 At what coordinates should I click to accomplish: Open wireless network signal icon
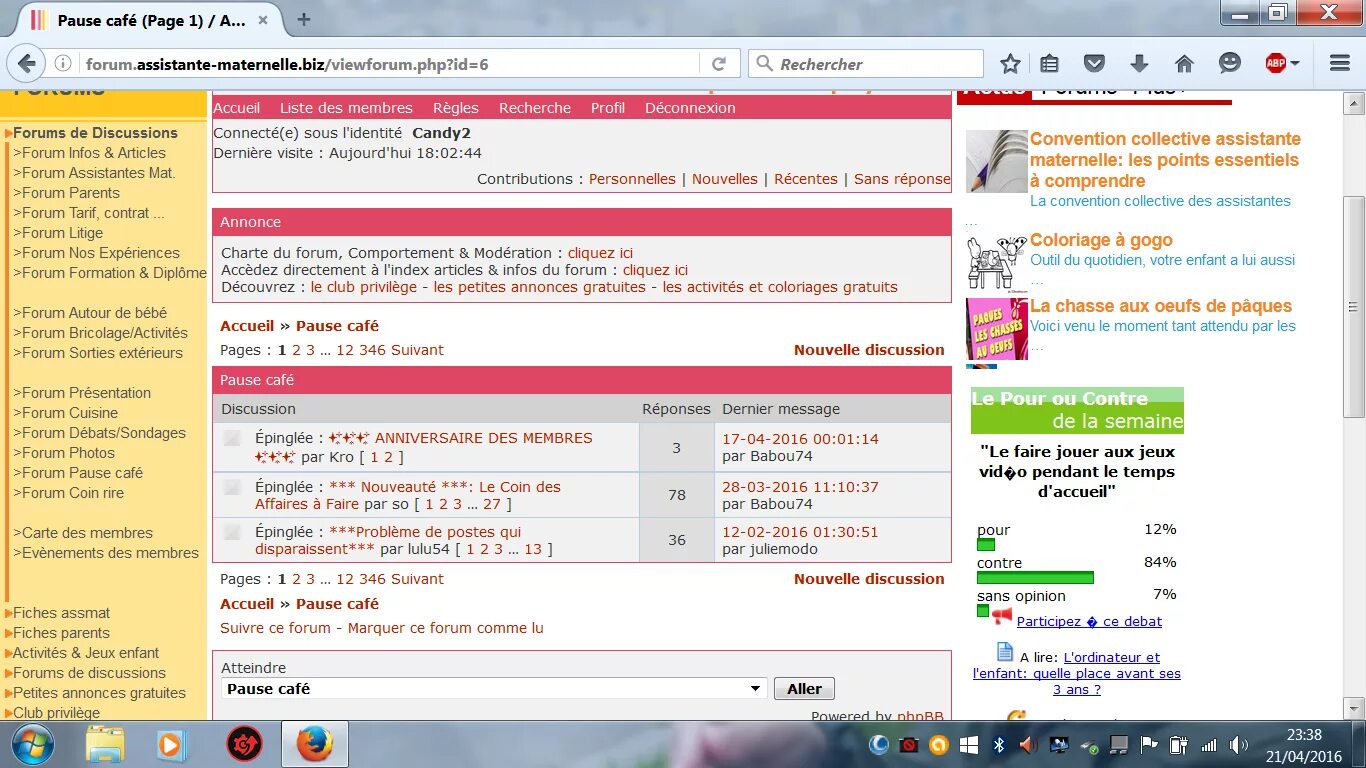pos(1209,745)
